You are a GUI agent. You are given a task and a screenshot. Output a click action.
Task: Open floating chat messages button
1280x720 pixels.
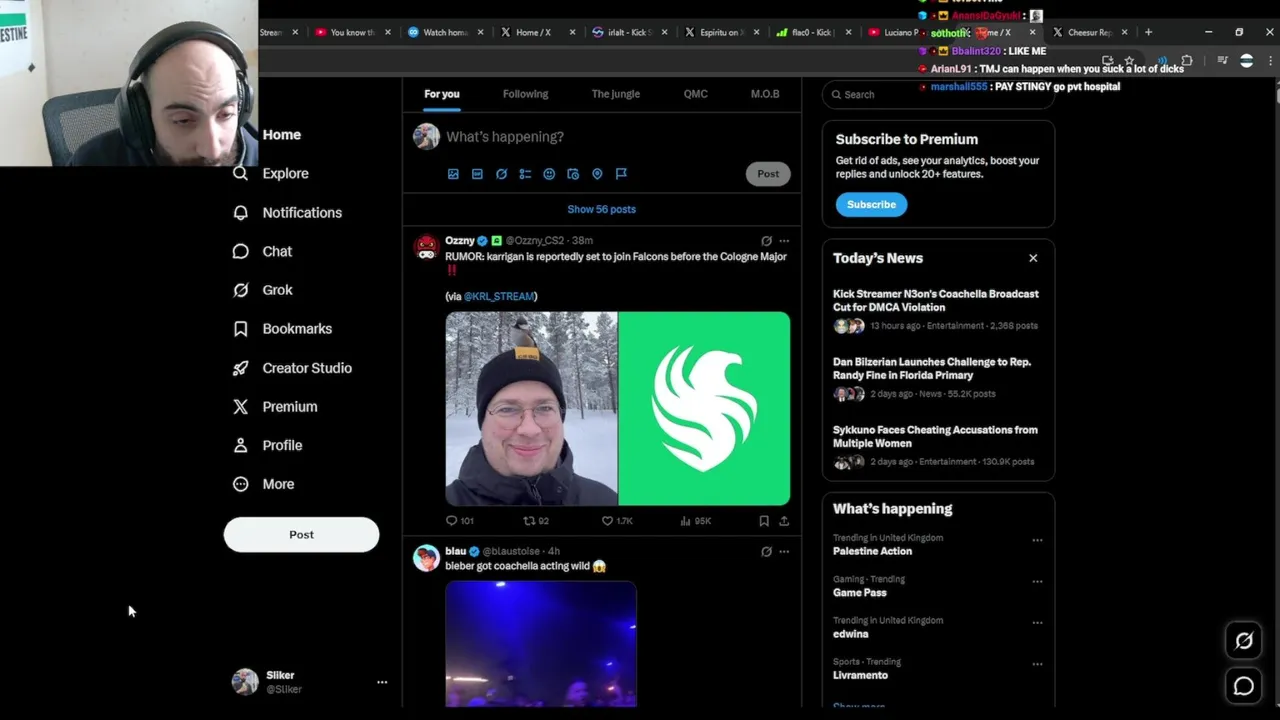[1244, 686]
